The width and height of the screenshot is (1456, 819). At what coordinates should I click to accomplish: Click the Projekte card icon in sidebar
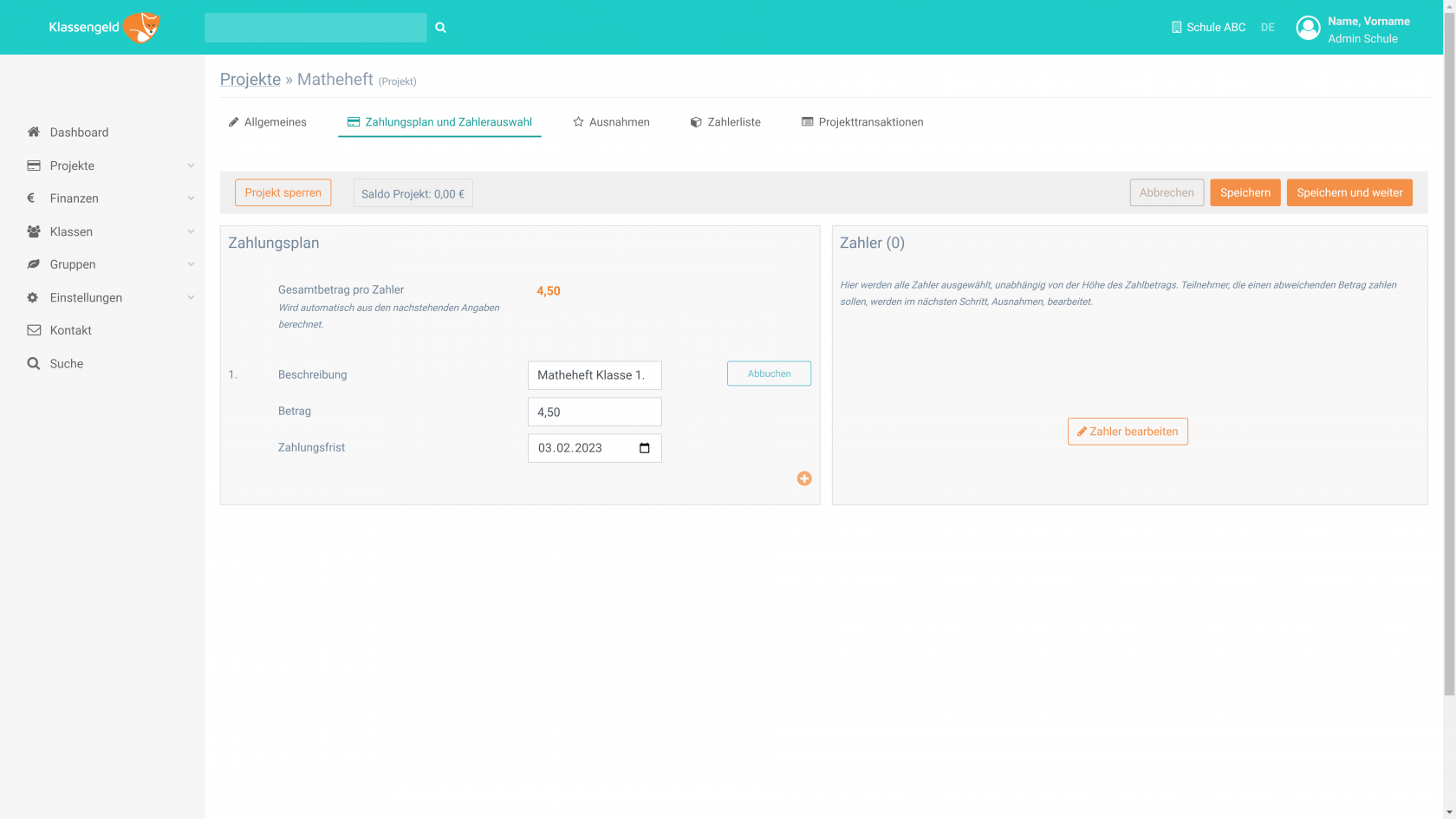point(34,166)
